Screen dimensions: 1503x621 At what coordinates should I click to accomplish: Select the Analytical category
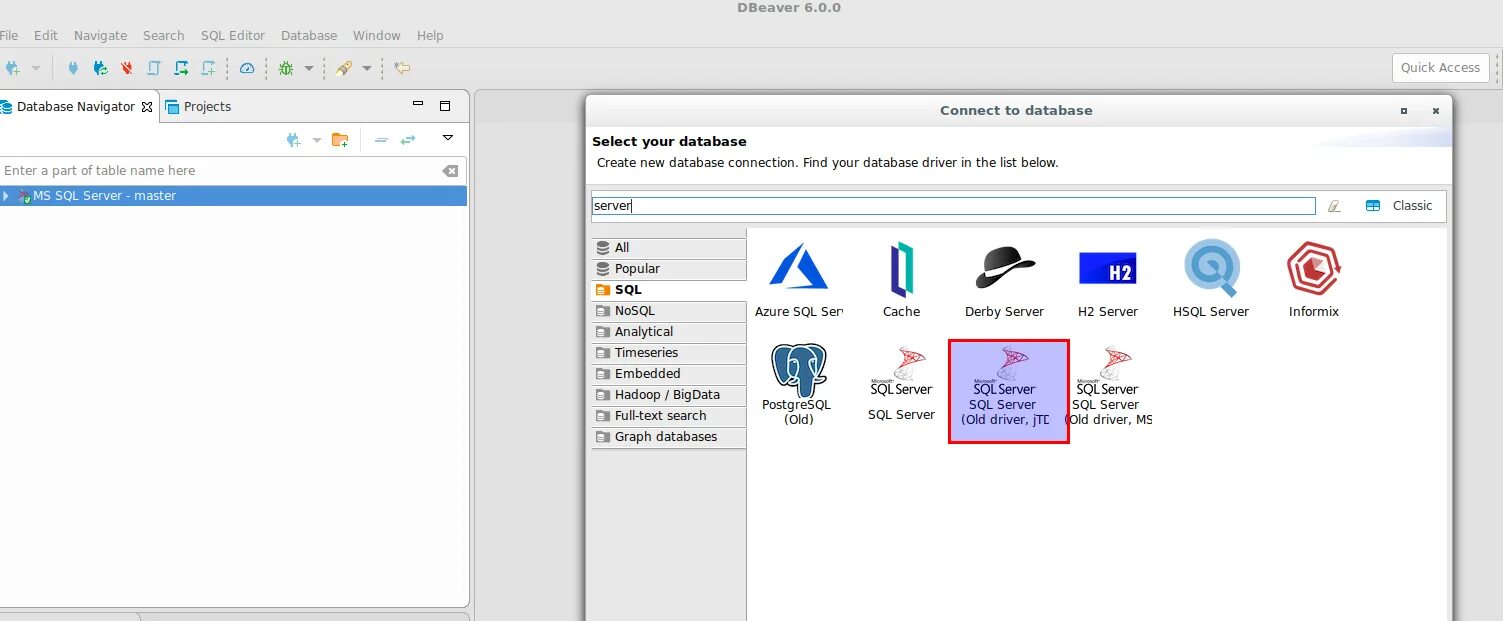tap(669, 332)
